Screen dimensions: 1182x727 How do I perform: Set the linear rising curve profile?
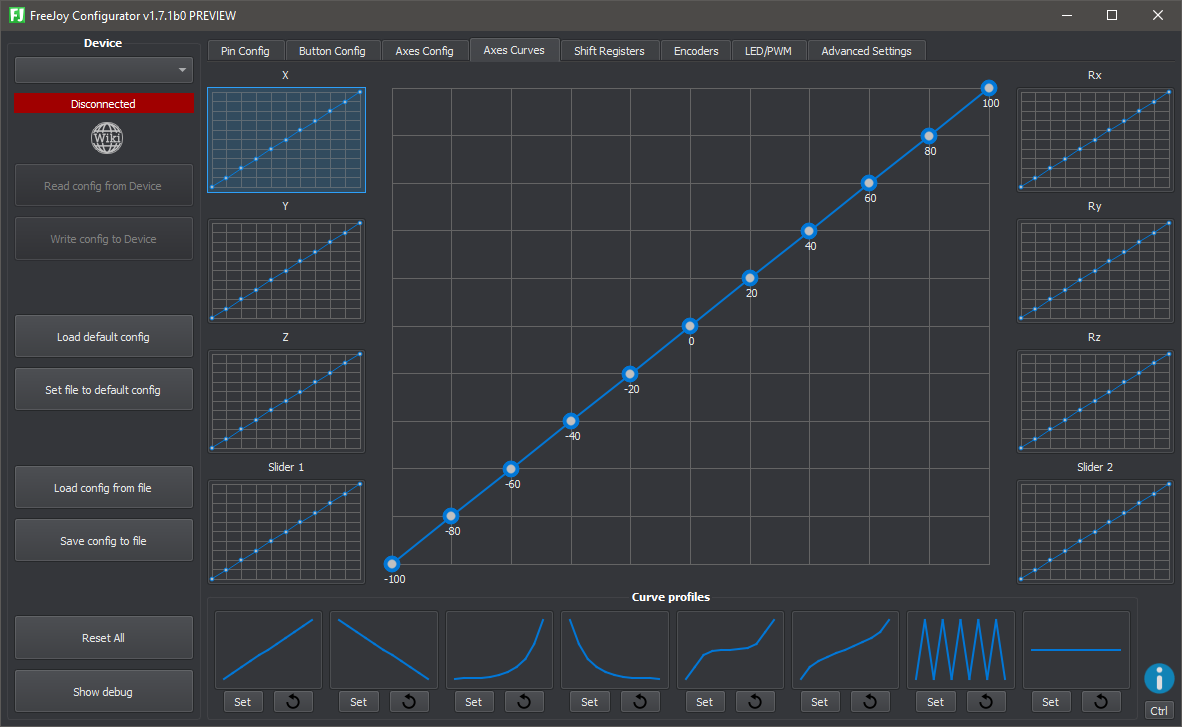243,702
